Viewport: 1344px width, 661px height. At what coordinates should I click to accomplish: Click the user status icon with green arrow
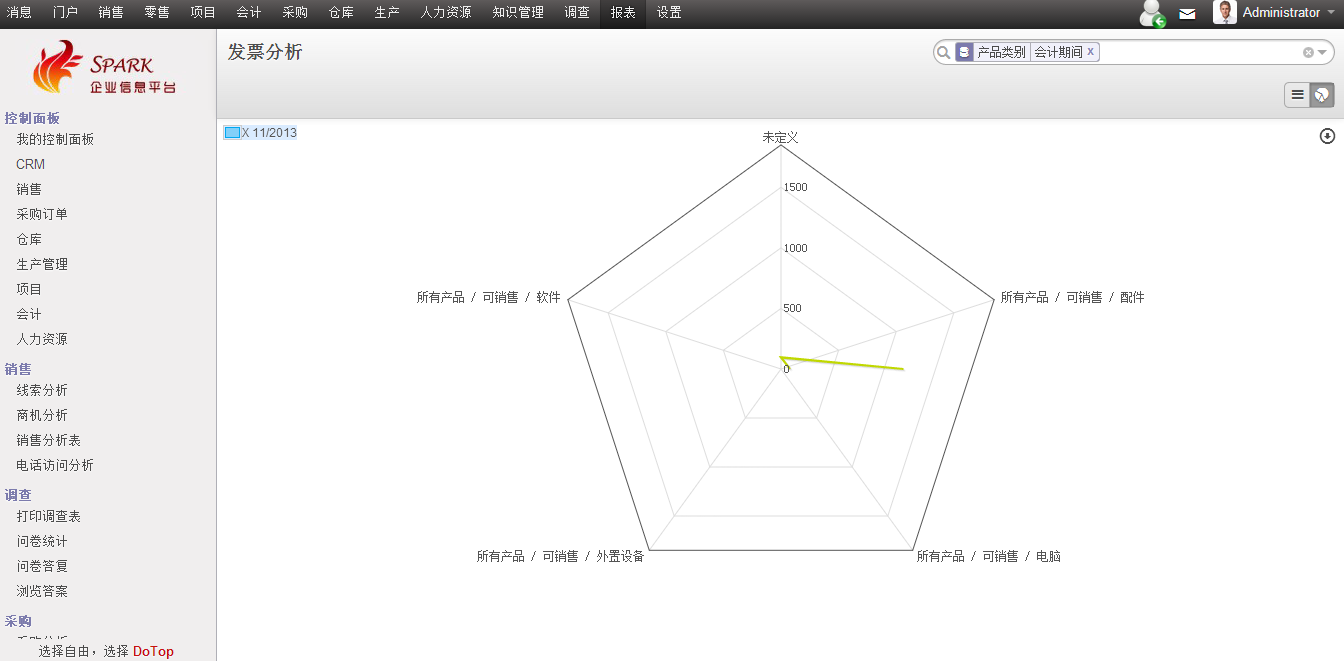pos(1152,14)
